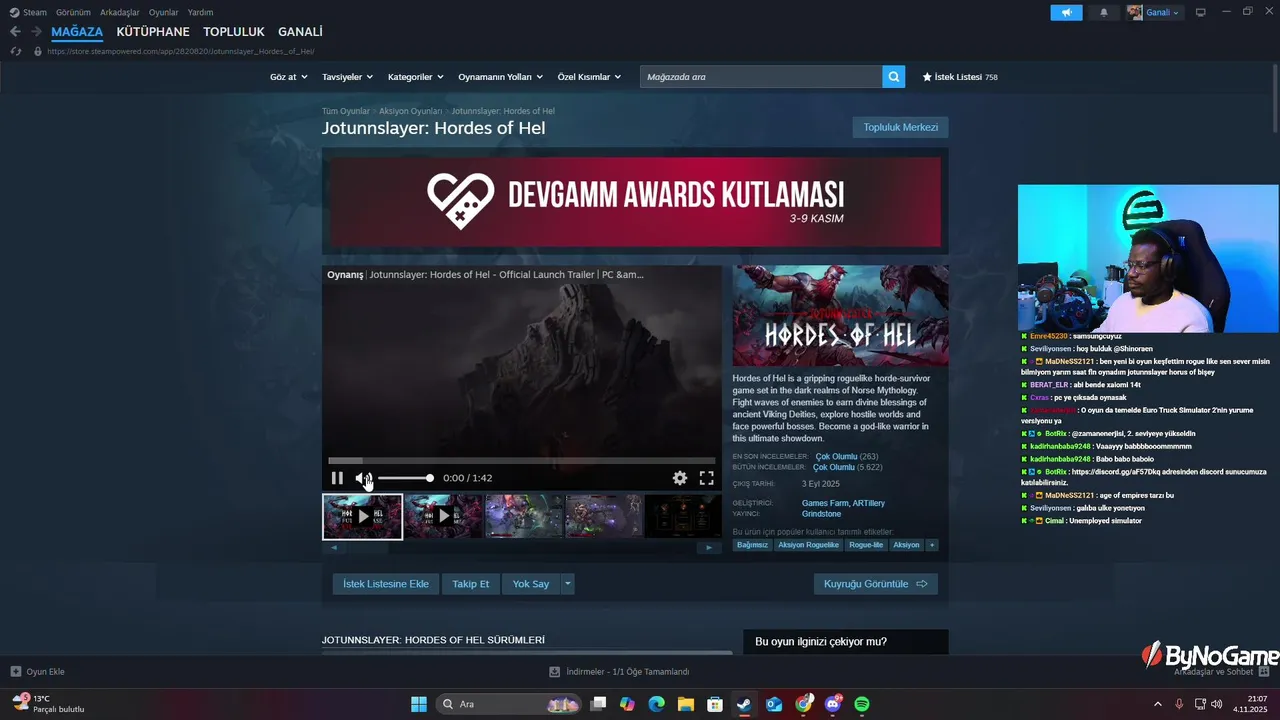Open Microsoft Edge from the taskbar

656,704
